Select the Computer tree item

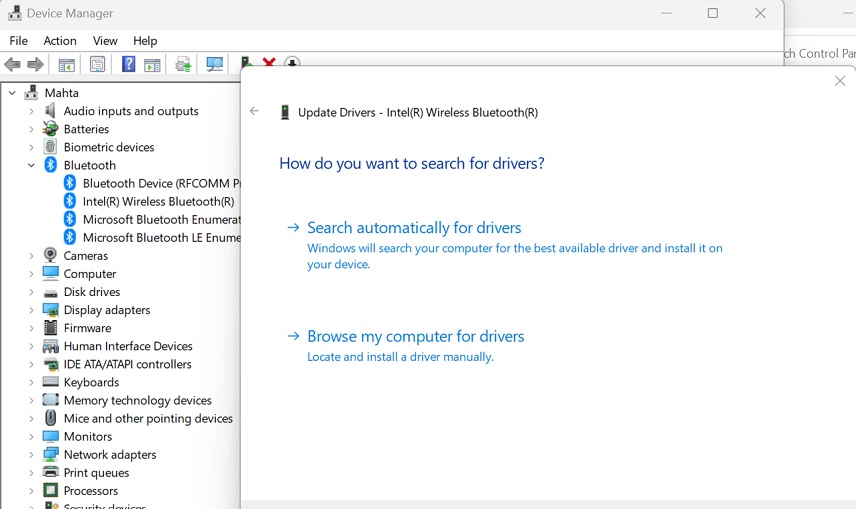[90, 274]
